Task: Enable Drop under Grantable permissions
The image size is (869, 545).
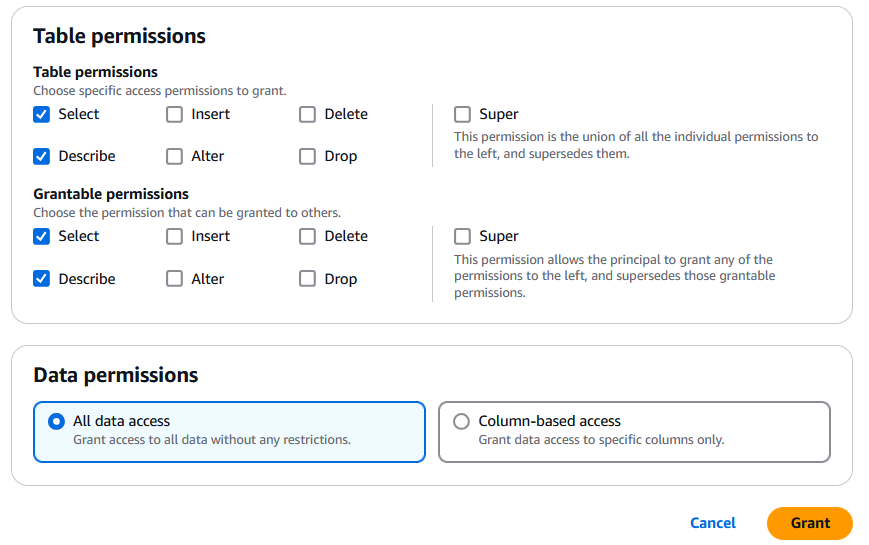Action: tap(308, 279)
